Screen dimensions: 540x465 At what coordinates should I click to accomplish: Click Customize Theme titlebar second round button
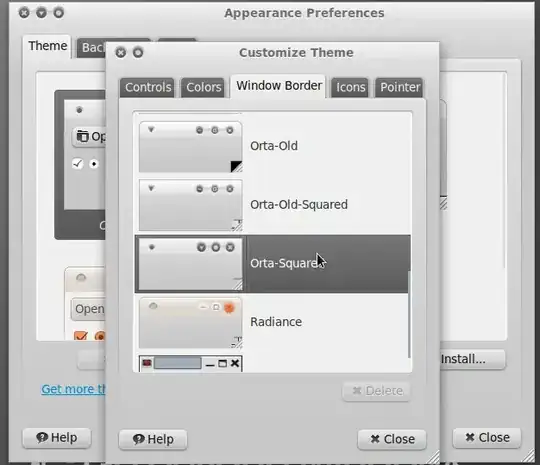click(138, 53)
